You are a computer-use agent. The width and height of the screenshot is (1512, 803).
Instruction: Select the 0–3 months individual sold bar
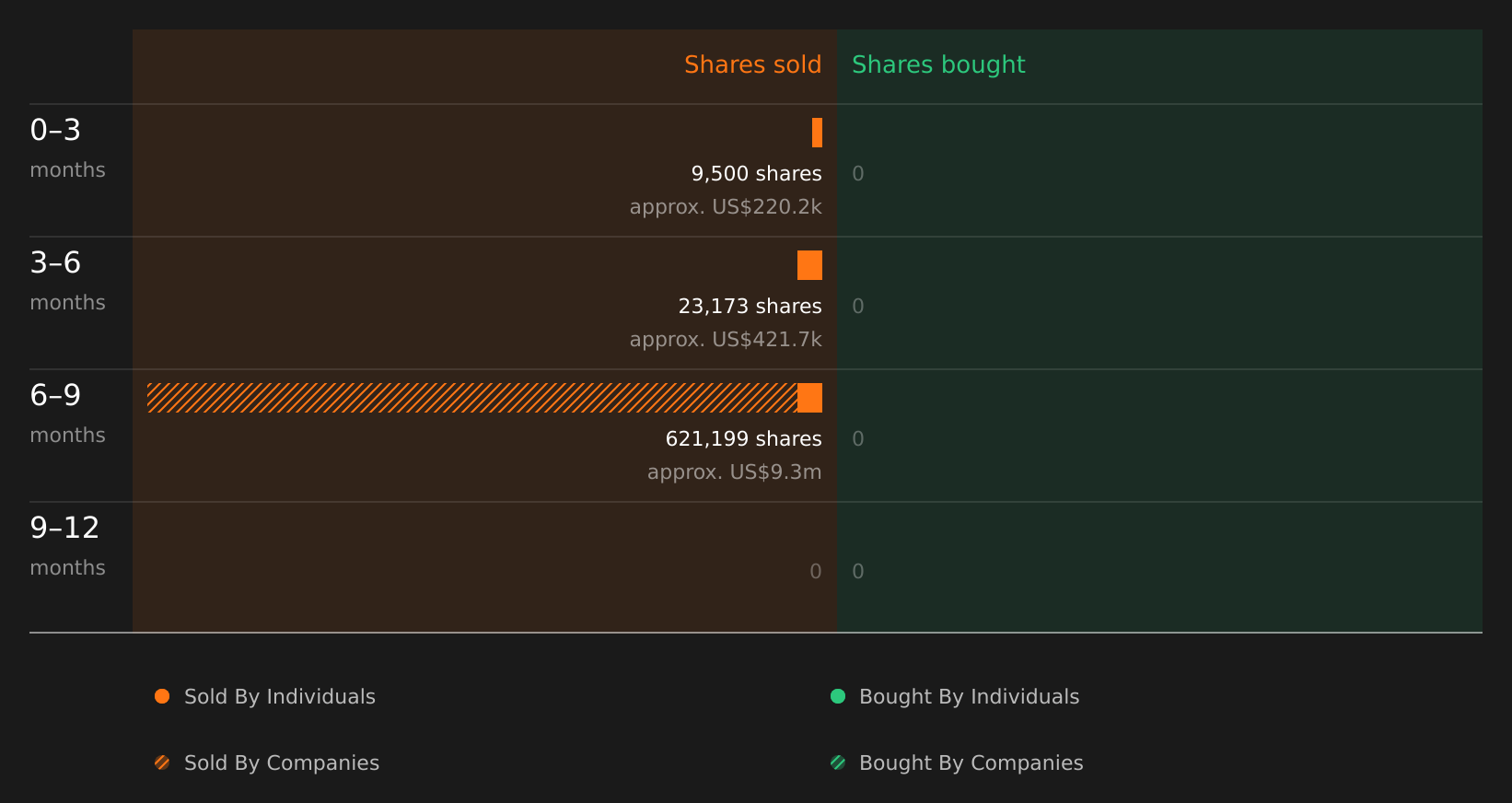coord(817,133)
